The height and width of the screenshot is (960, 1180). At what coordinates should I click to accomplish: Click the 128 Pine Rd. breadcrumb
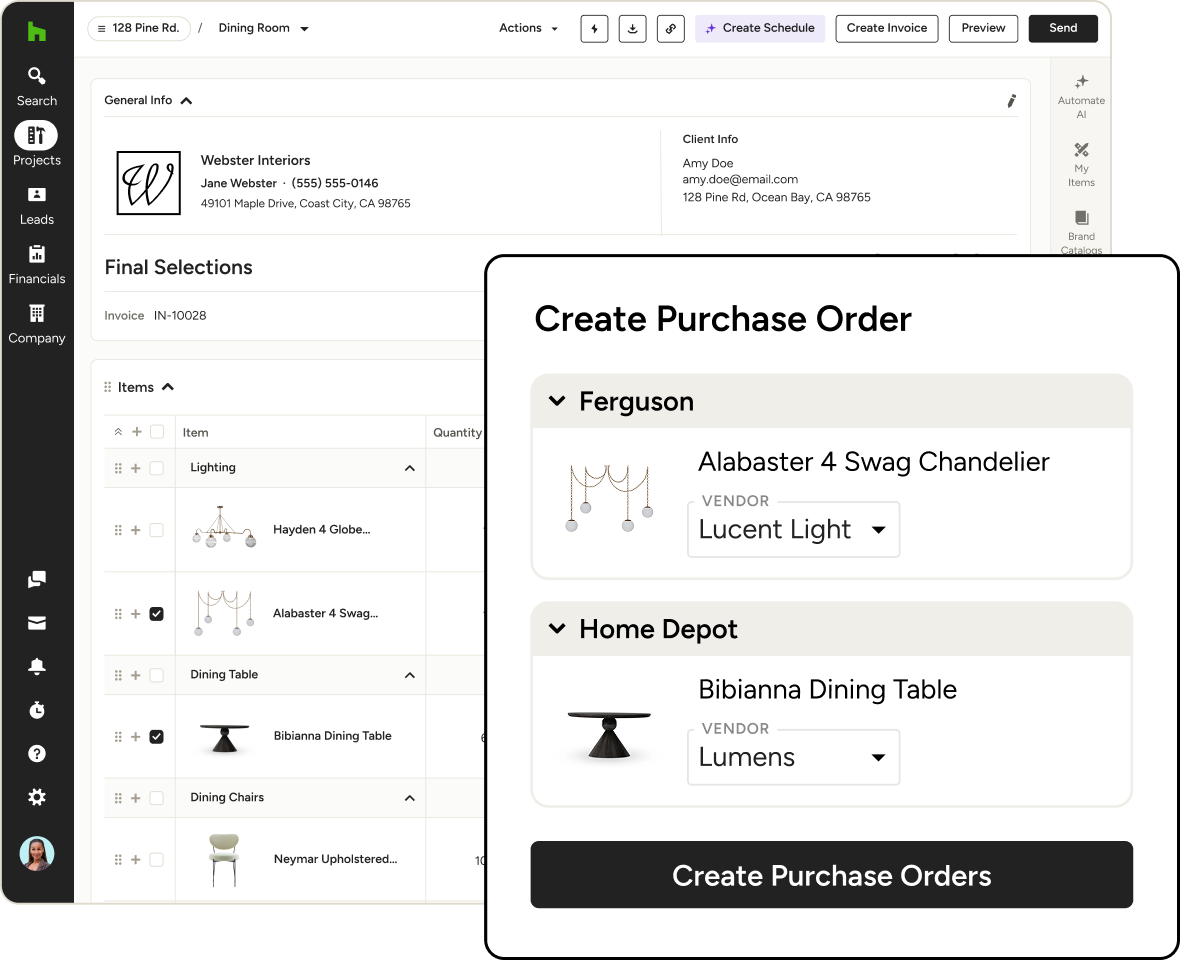click(139, 29)
